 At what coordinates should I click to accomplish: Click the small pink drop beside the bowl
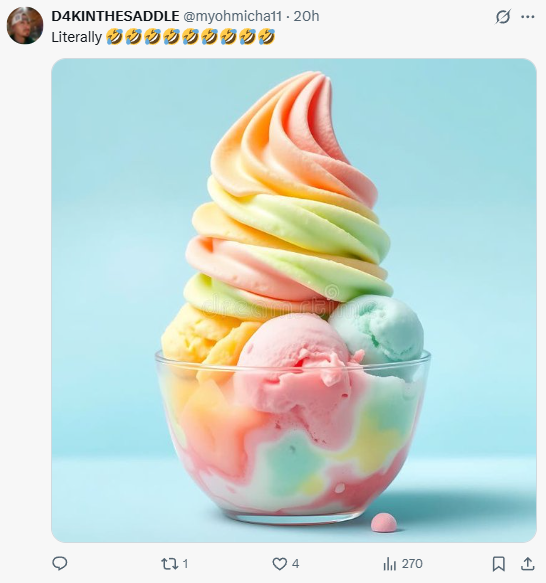[383, 522]
